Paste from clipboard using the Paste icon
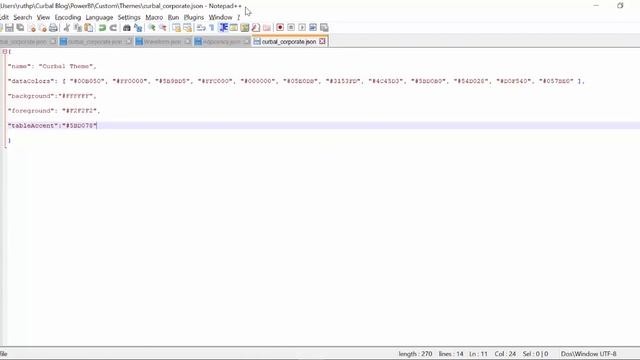Screen dimensions: 640x360 (x=89, y=28)
